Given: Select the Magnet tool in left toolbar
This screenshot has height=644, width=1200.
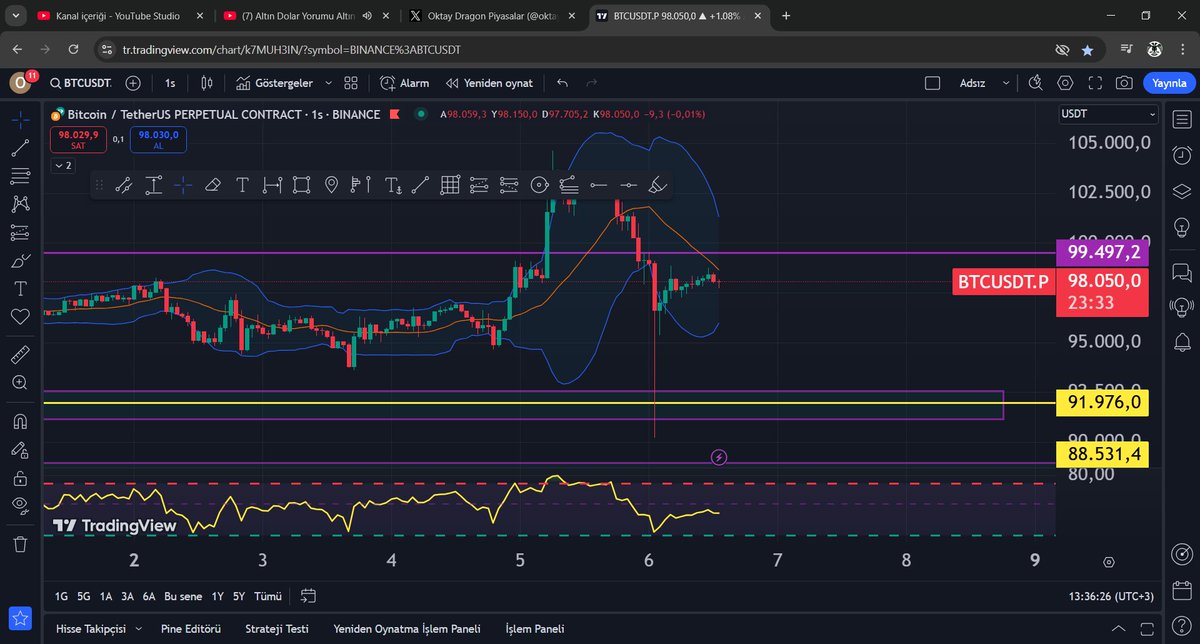Looking at the screenshot, I should 20,421.
